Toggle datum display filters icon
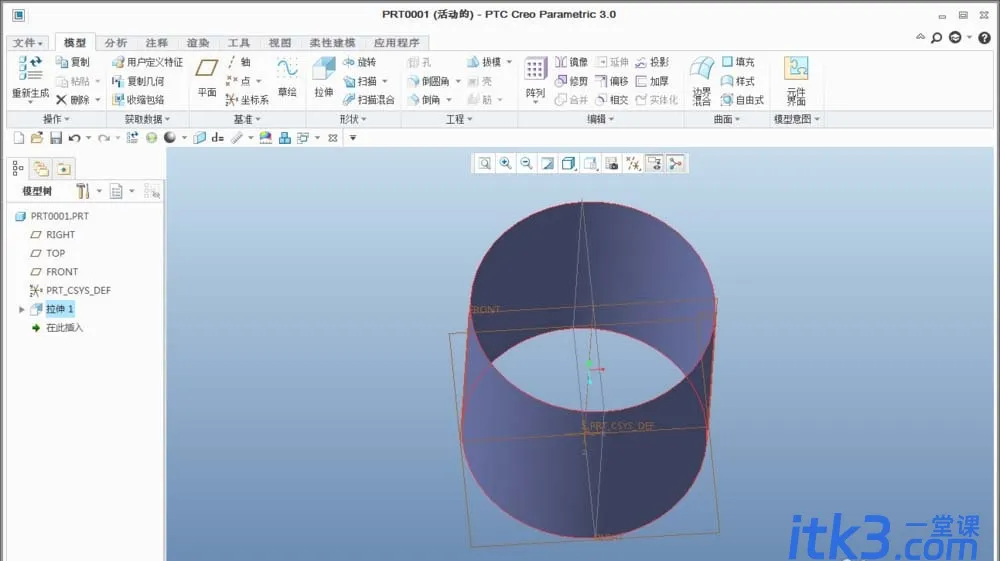The width and height of the screenshot is (1000, 561). [633, 164]
